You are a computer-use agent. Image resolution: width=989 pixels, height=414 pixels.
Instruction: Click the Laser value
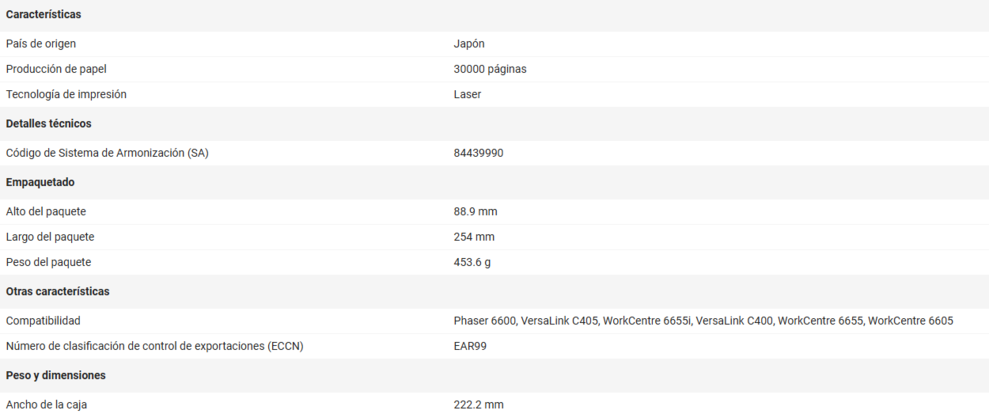[x=467, y=94]
